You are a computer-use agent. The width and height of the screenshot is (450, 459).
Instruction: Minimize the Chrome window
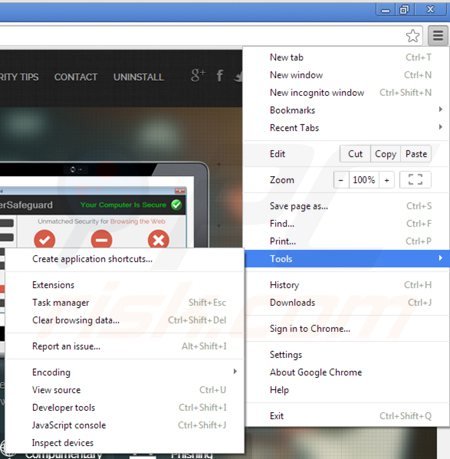pyautogui.click(x=385, y=10)
